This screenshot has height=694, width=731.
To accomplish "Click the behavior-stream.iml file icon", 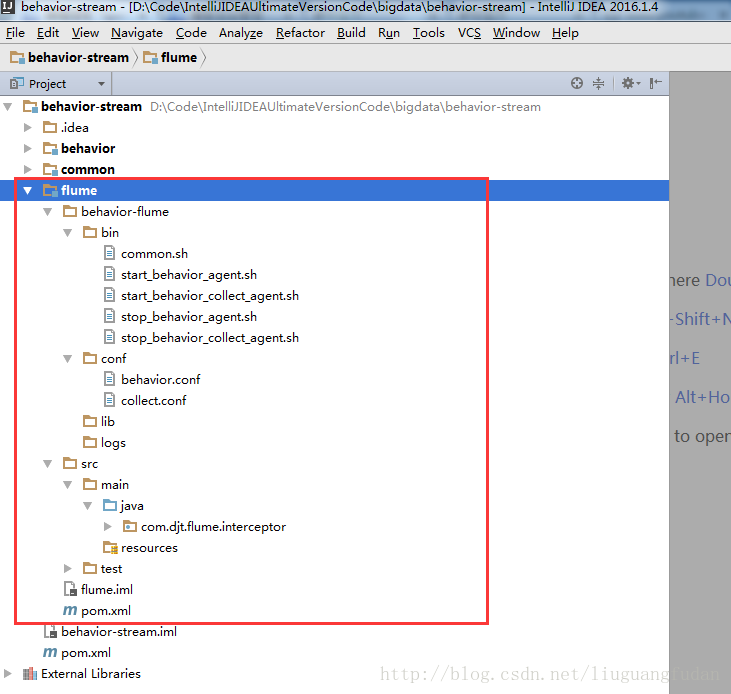I will tap(50, 632).
